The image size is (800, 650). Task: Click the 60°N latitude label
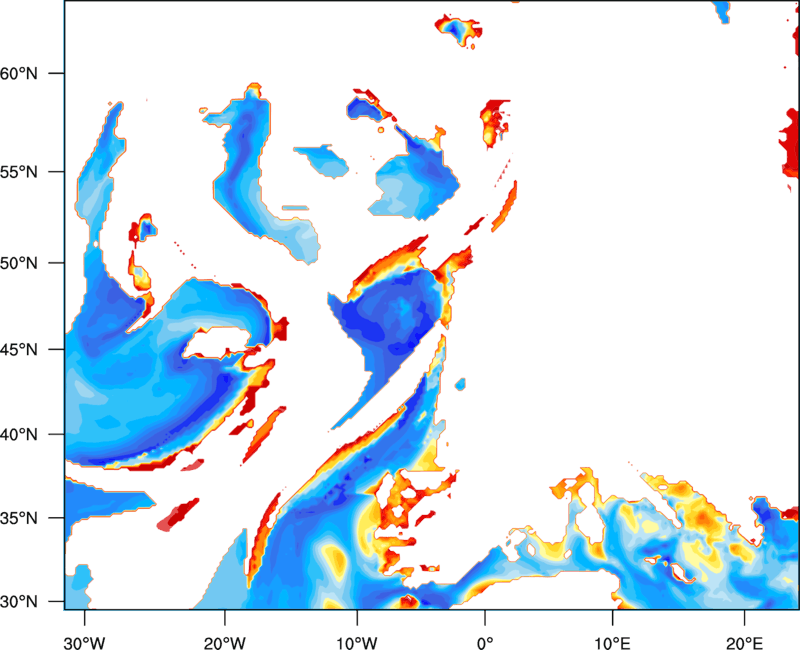(x=19, y=73)
